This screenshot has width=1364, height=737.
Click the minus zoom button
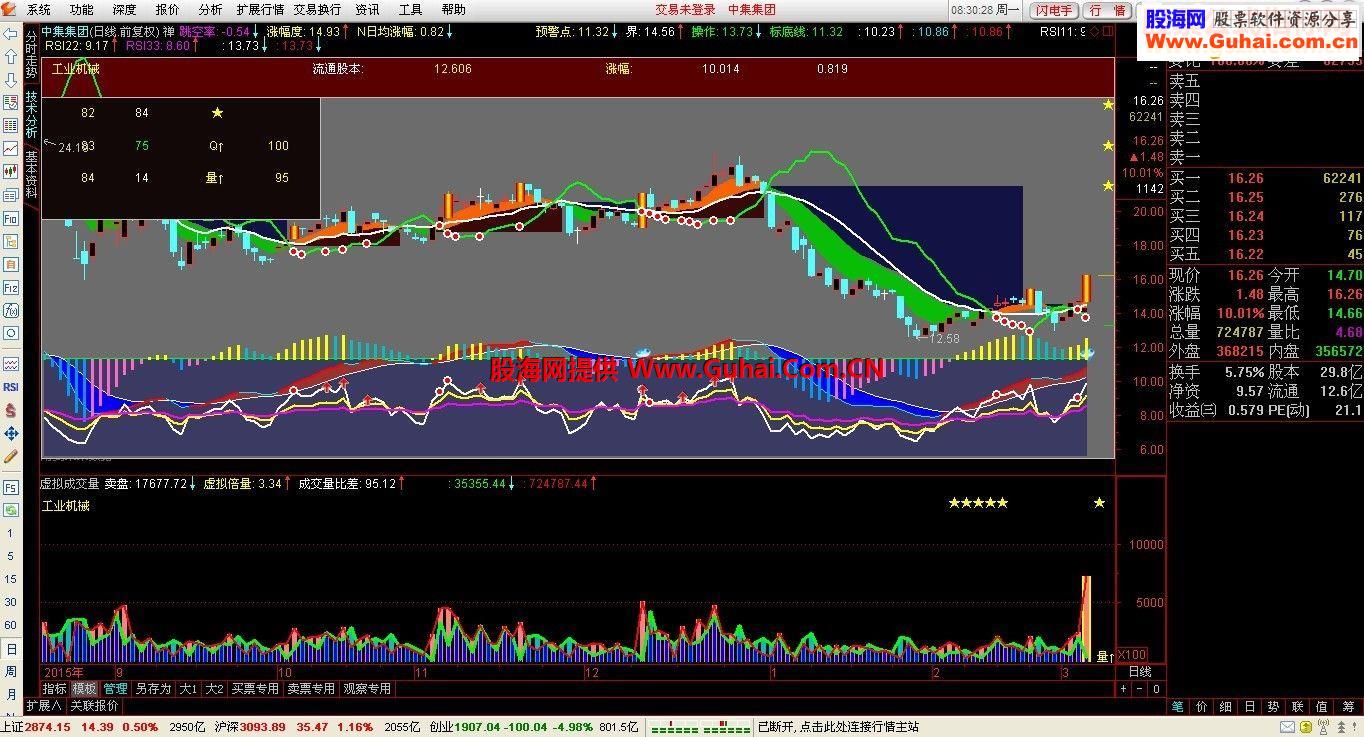(1140, 689)
